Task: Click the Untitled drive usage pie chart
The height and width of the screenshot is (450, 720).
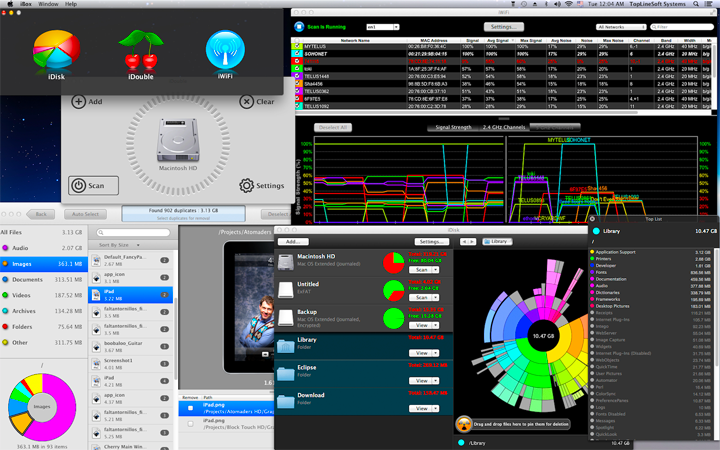Action: tap(394, 291)
